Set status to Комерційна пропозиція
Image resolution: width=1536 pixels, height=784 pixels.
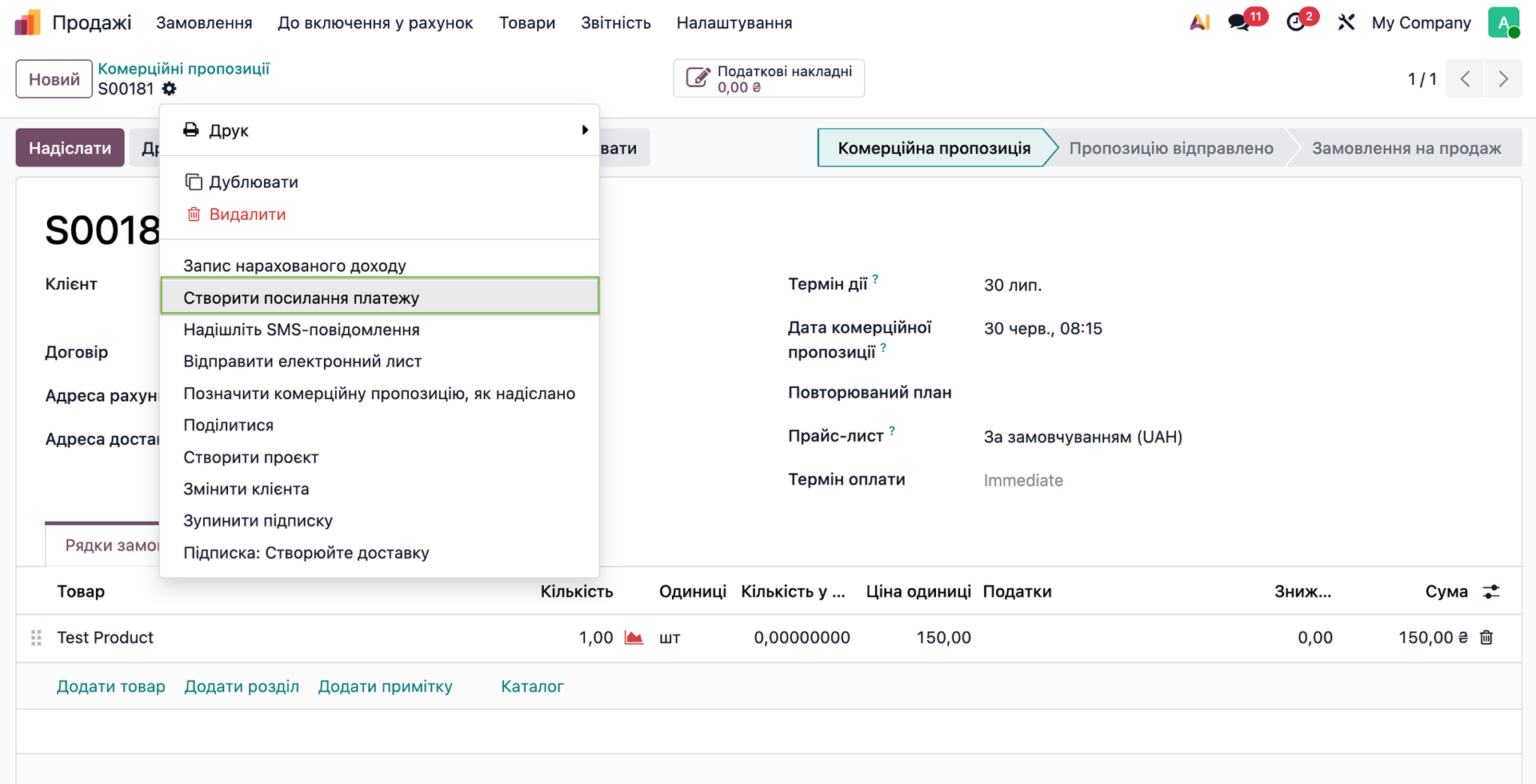pos(934,148)
